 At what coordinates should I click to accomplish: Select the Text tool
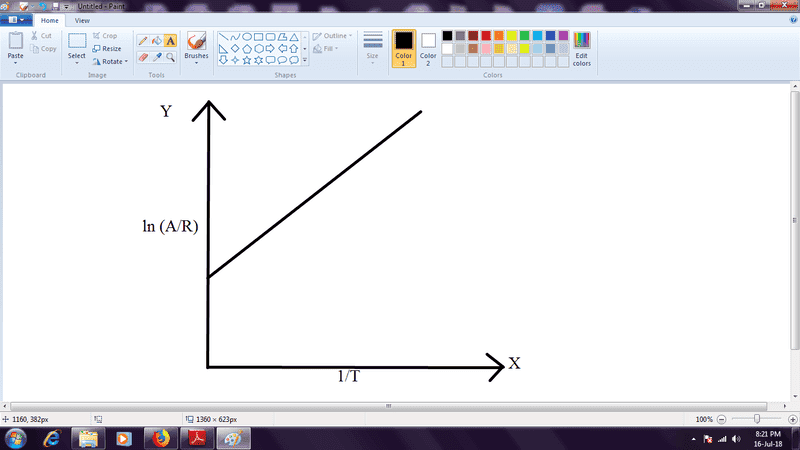(x=170, y=41)
